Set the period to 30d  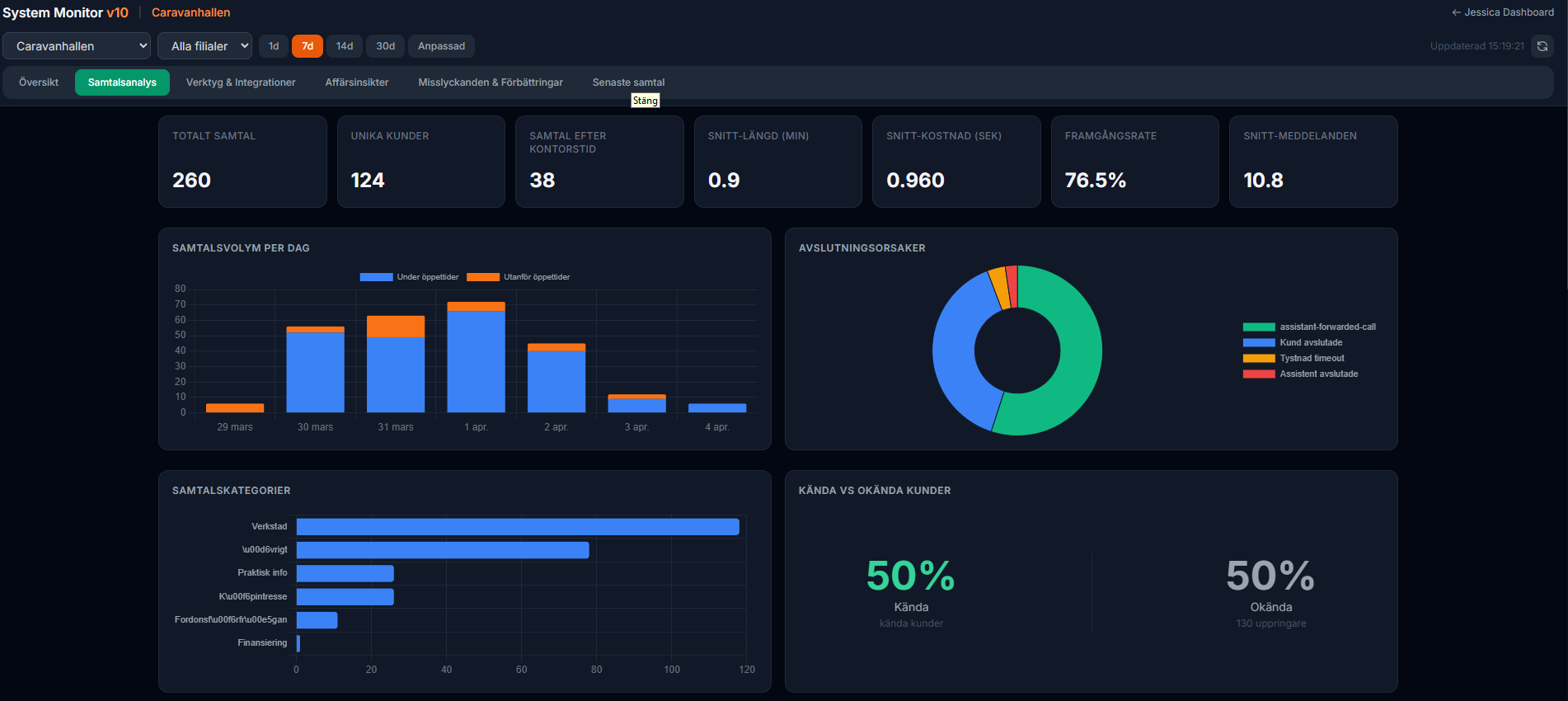[x=385, y=46]
